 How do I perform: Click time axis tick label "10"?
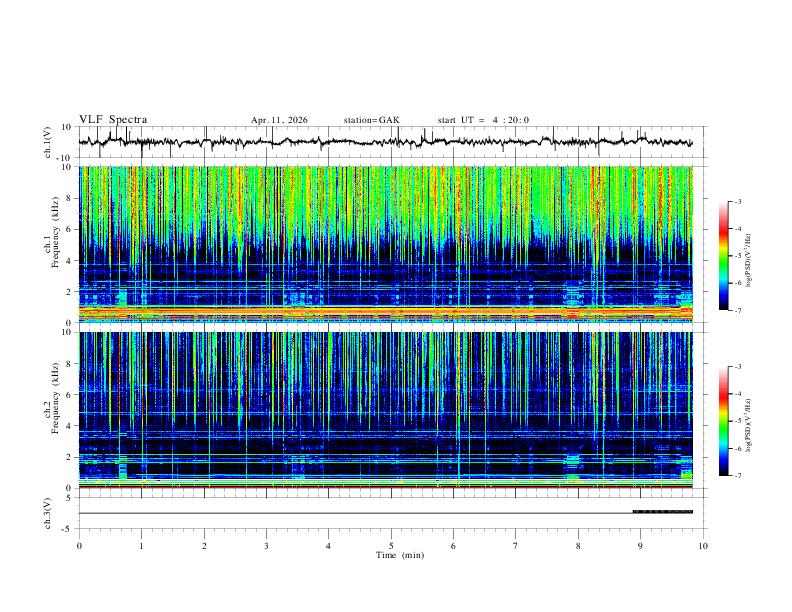703,546
